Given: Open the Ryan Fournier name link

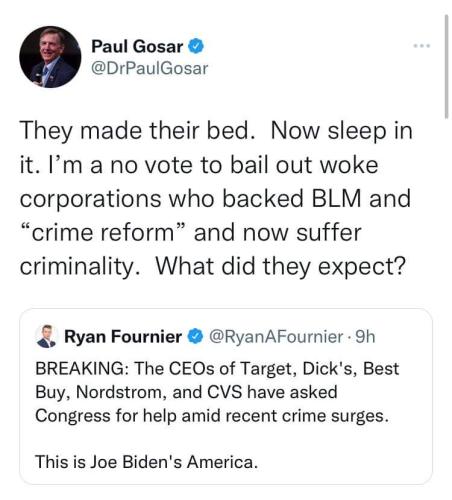Looking at the screenshot, I should click(123, 336).
